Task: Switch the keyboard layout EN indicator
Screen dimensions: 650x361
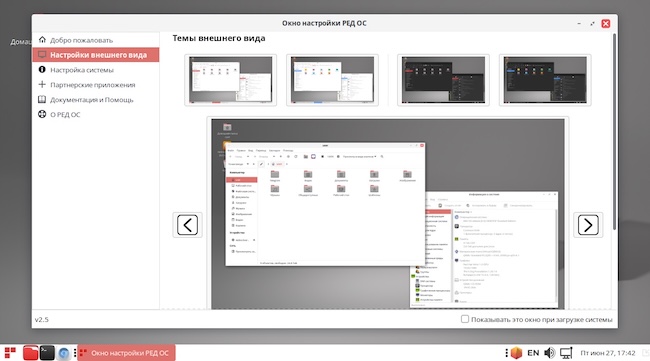Action: (x=533, y=353)
